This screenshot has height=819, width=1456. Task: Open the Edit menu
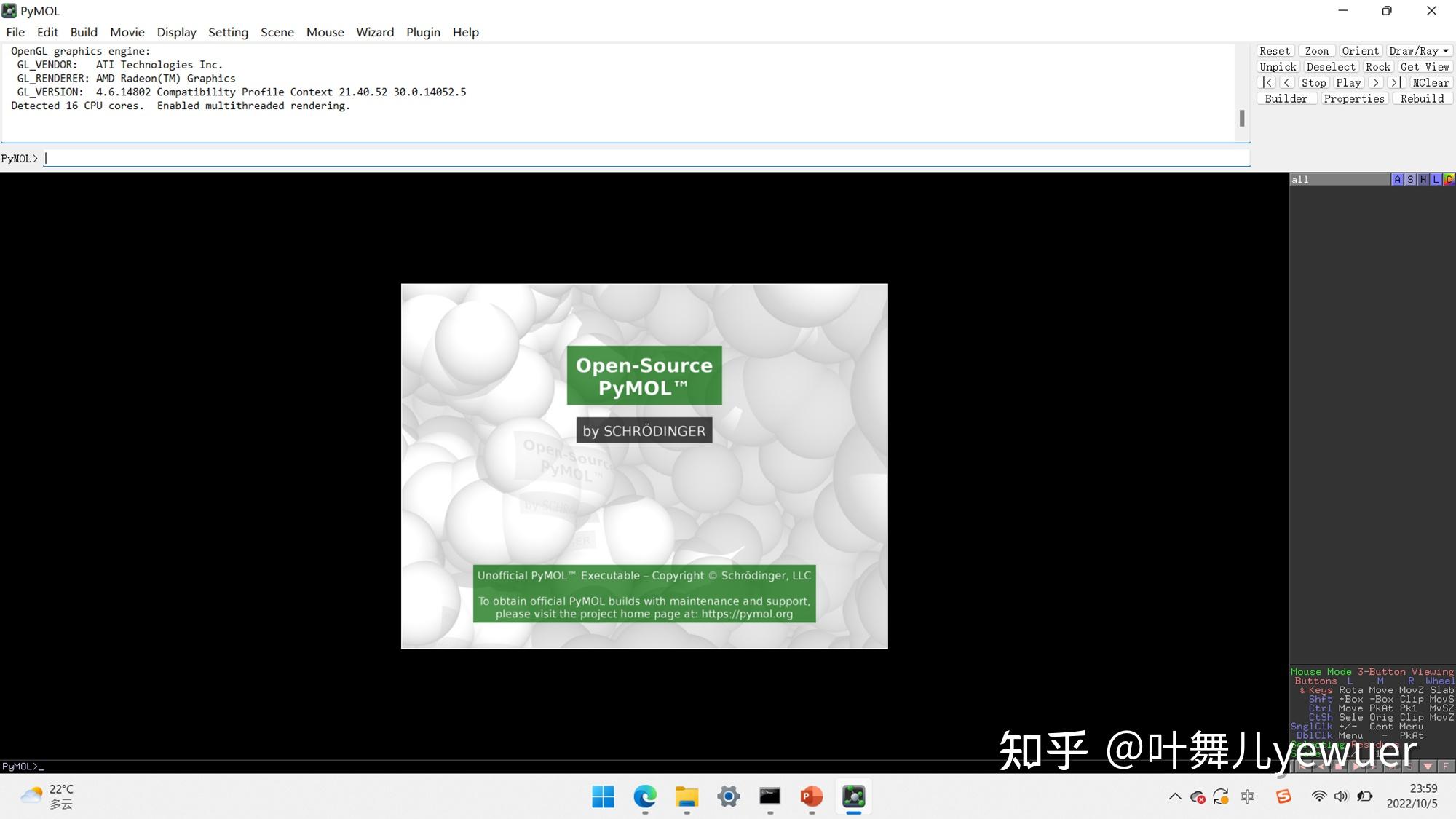pos(47,32)
